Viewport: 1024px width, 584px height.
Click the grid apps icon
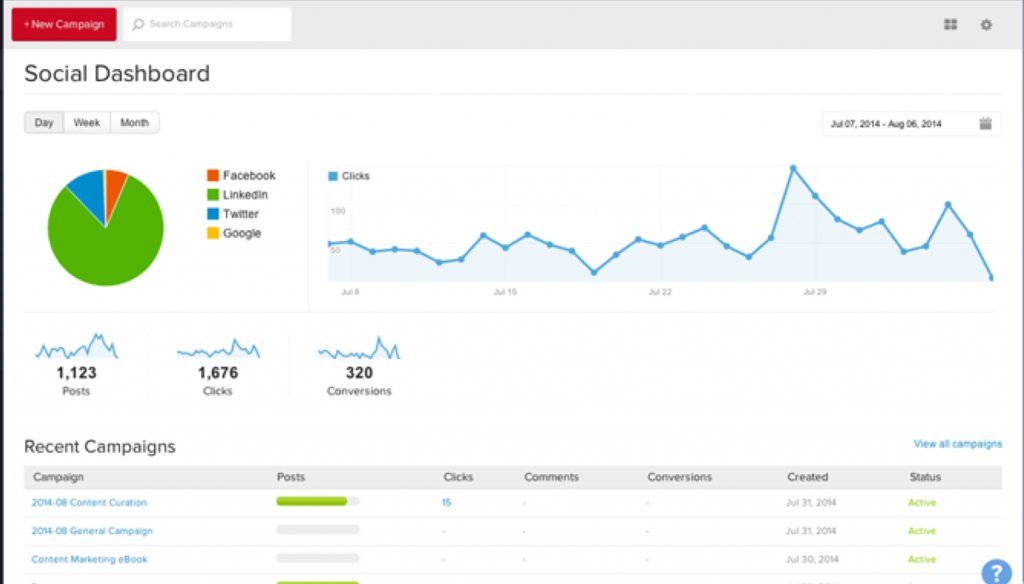point(949,23)
